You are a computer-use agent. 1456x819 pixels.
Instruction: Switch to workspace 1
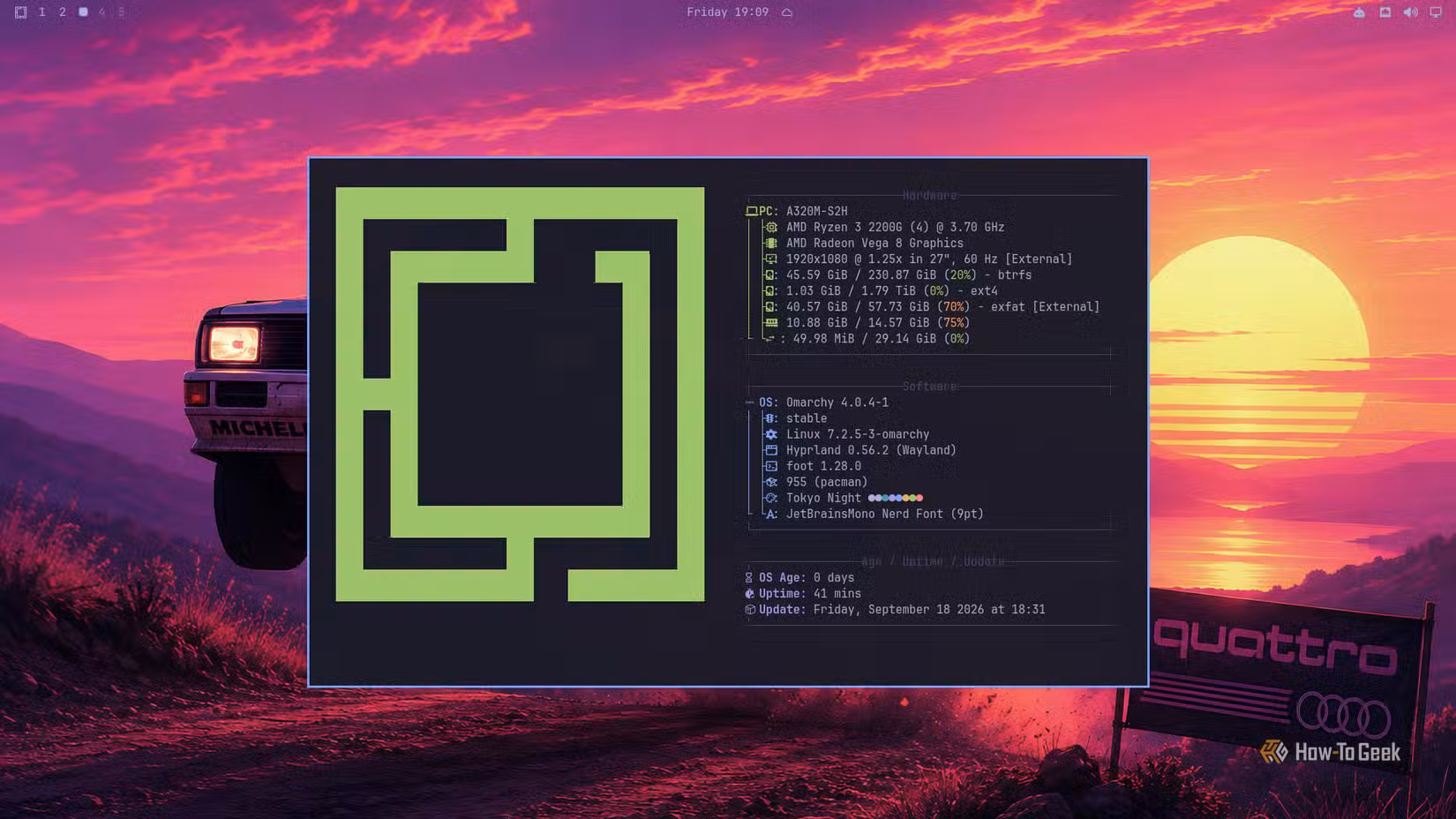point(42,12)
